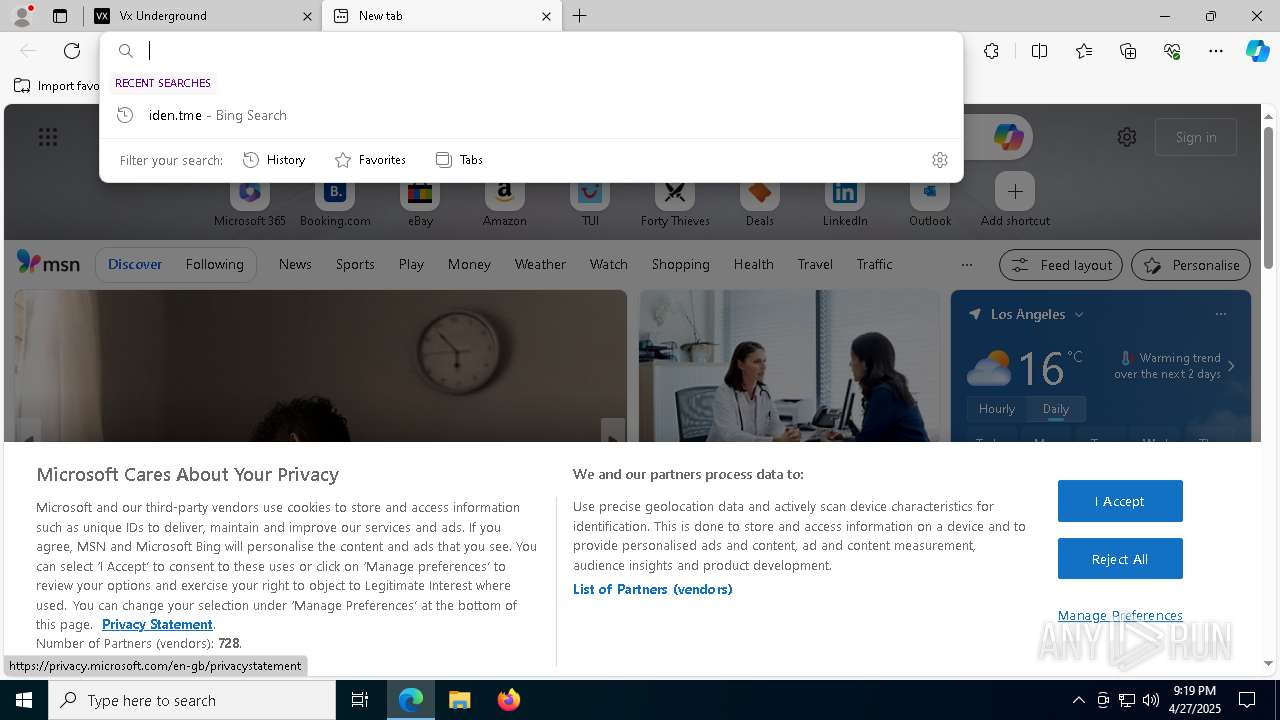Open Deals shortcut tile
The width and height of the screenshot is (1280, 720).
(x=760, y=203)
